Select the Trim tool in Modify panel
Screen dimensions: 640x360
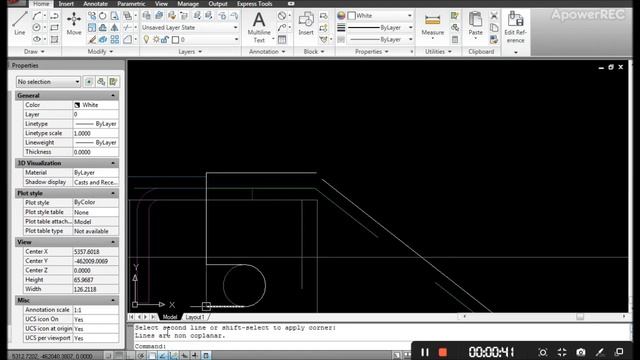tap(128, 27)
